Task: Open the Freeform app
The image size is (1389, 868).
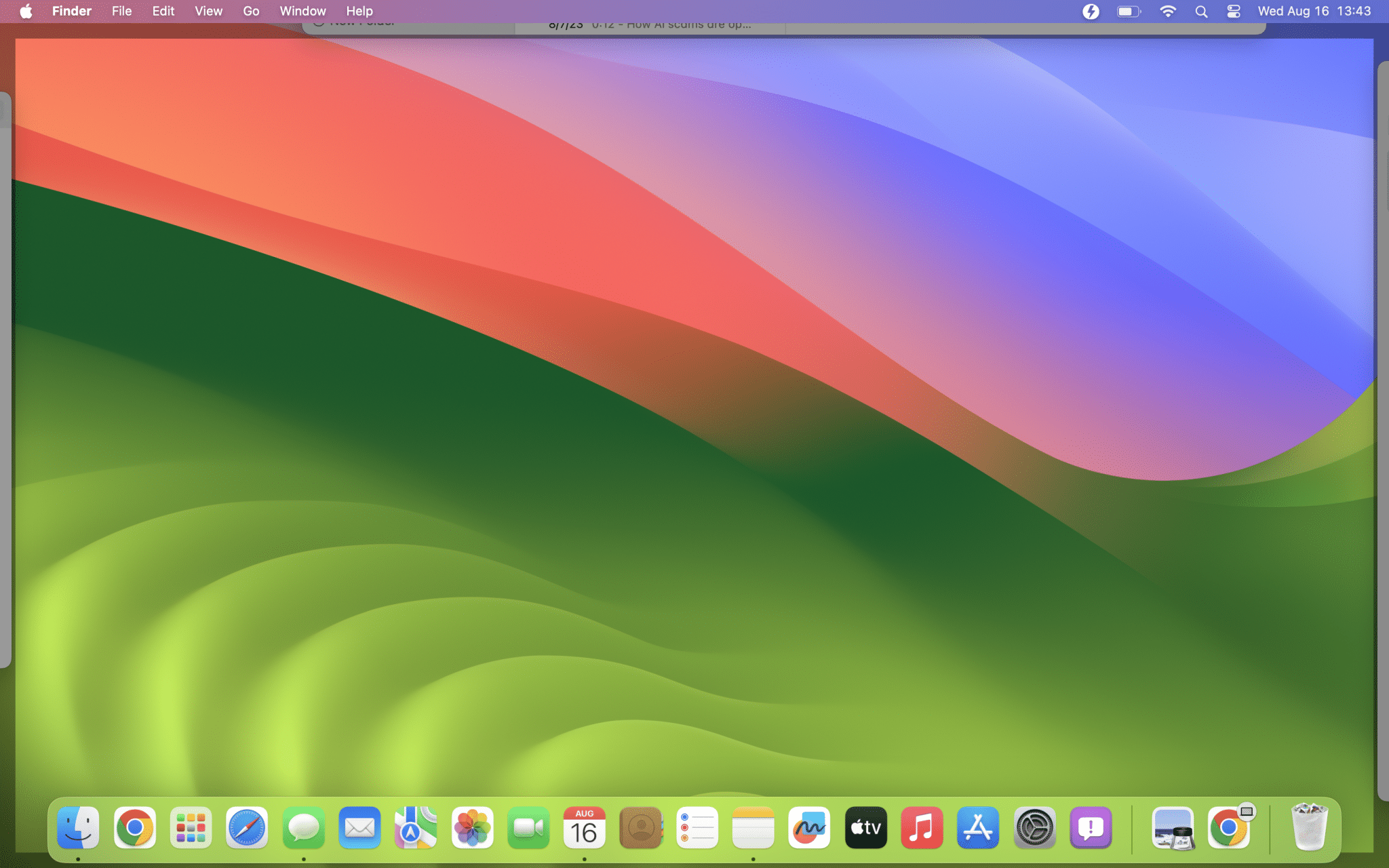Action: [x=809, y=828]
